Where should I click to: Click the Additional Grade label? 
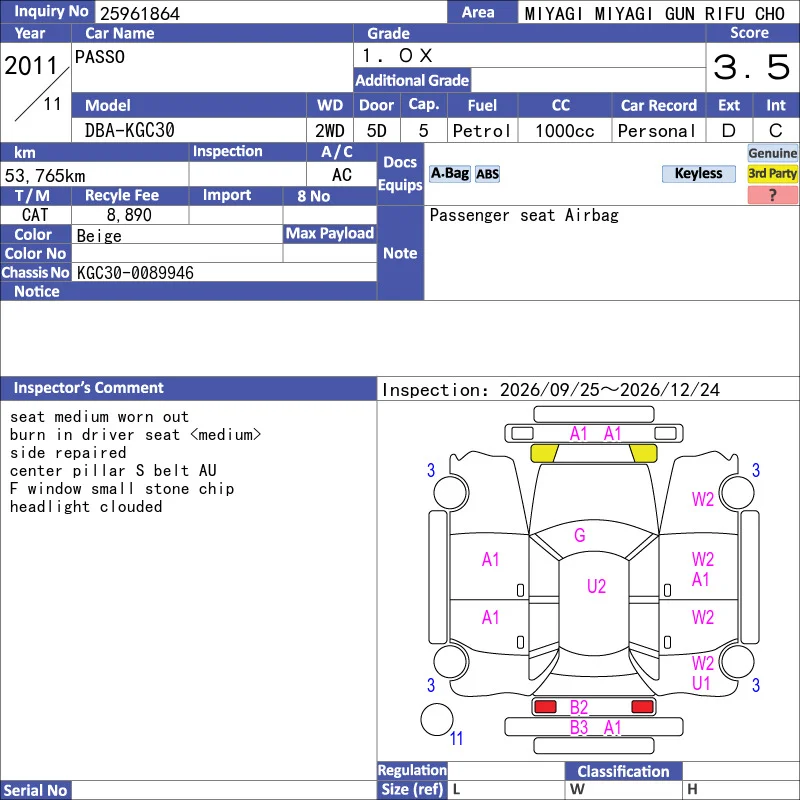coord(412,80)
